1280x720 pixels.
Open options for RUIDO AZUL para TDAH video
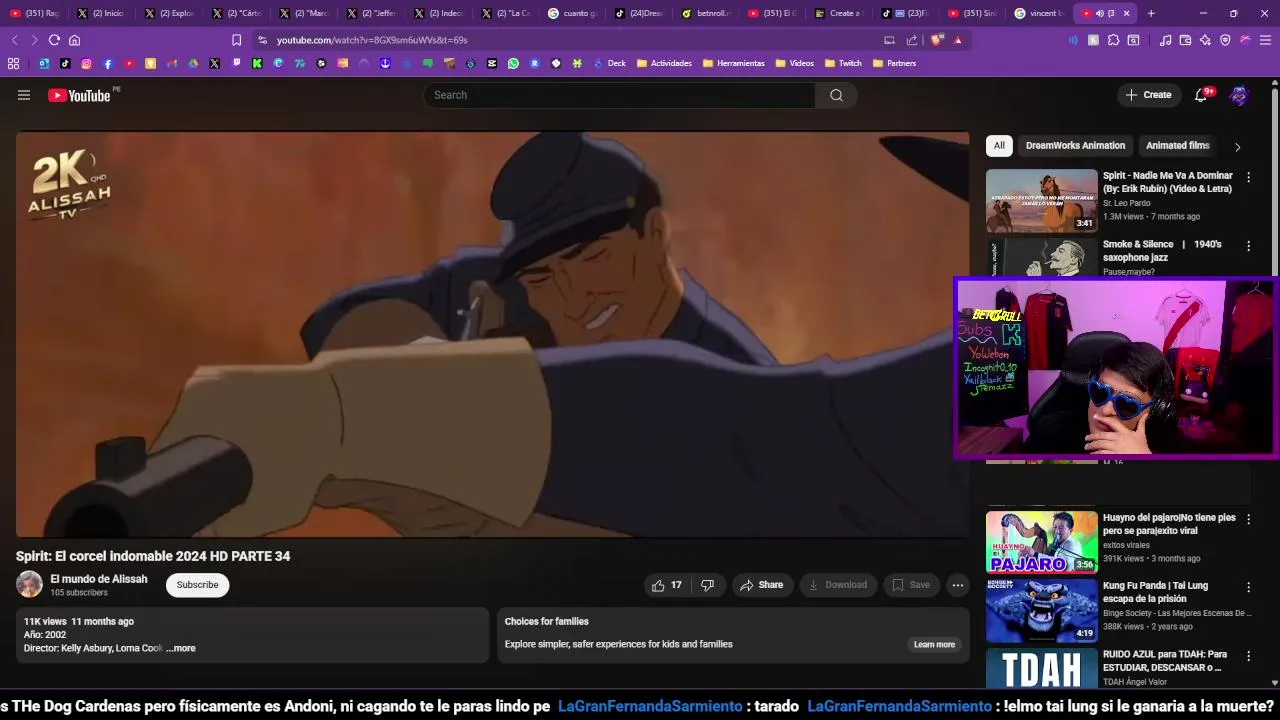tap(1248, 656)
